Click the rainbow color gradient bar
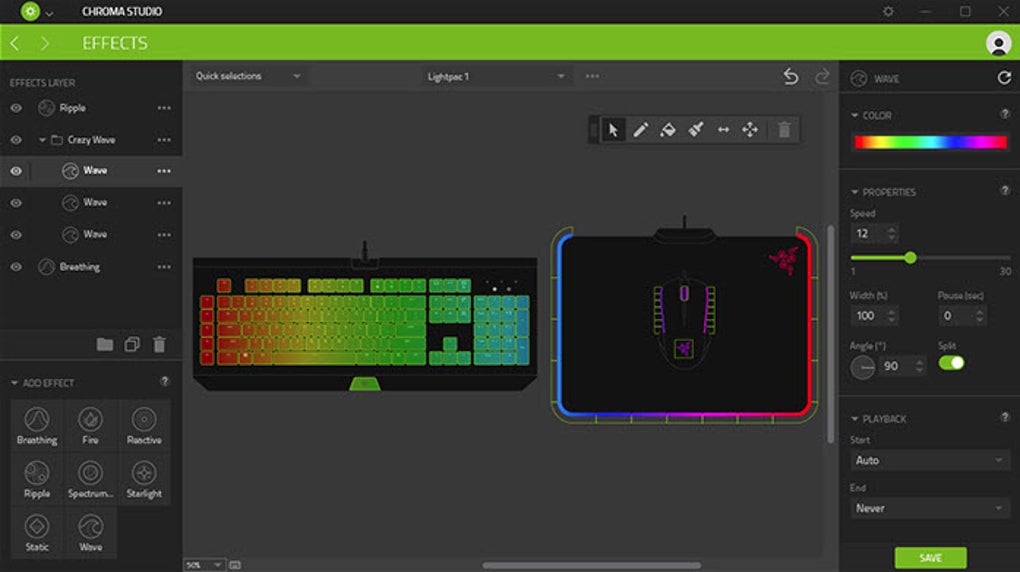1020x572 pixels. tap(930, 143)
